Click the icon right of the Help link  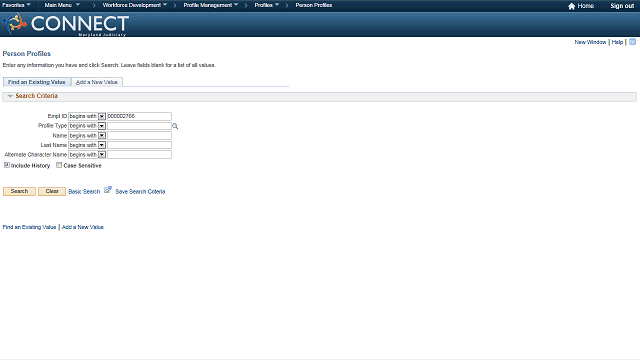(632, 42)
